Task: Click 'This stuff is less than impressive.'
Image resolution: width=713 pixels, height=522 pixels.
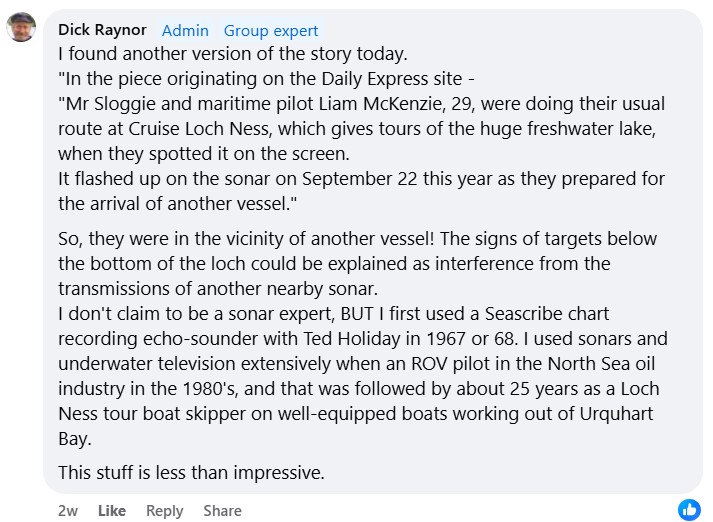Action: click(191, 472)
